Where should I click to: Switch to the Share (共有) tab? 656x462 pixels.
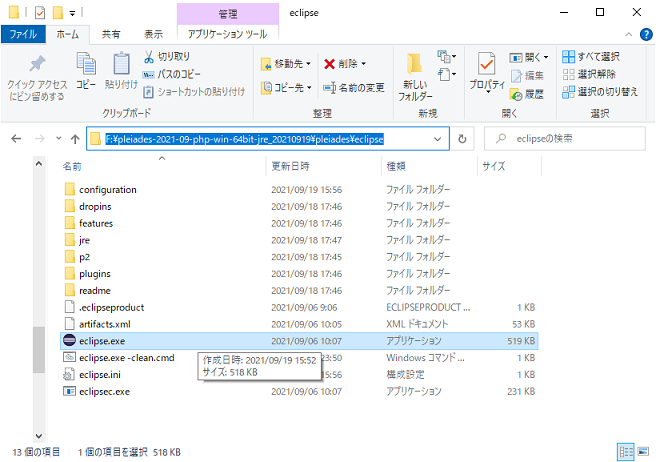[x=111, y=34]
